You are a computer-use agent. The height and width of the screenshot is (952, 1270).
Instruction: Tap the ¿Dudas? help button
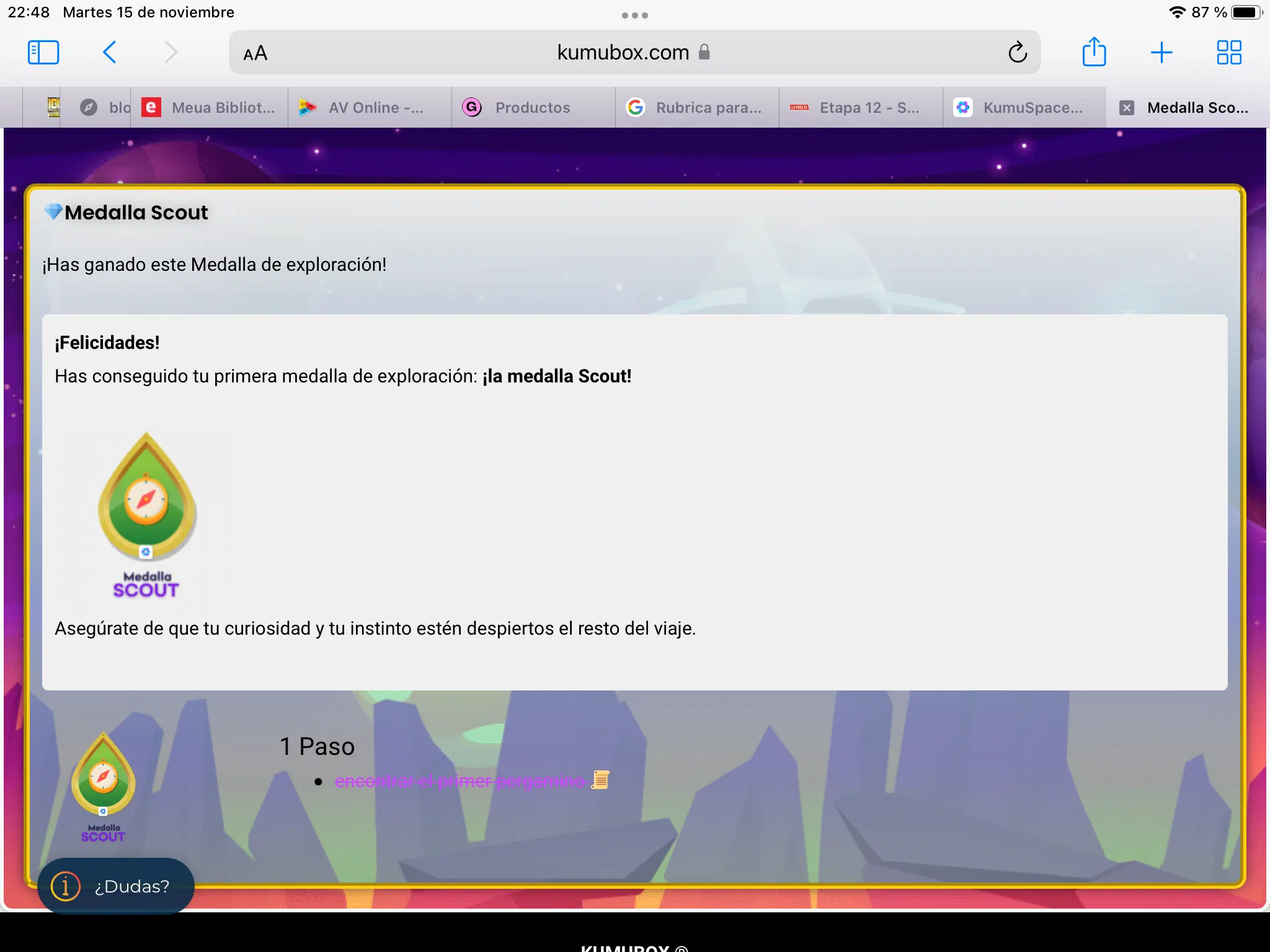(116, 886)
